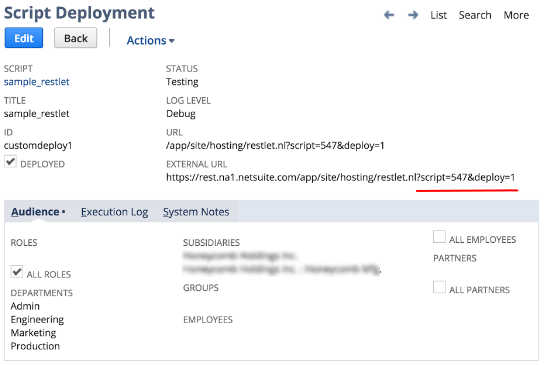544x366 pixels.
Task: Open the sample_restlet script link
Action: coord(36,82)
